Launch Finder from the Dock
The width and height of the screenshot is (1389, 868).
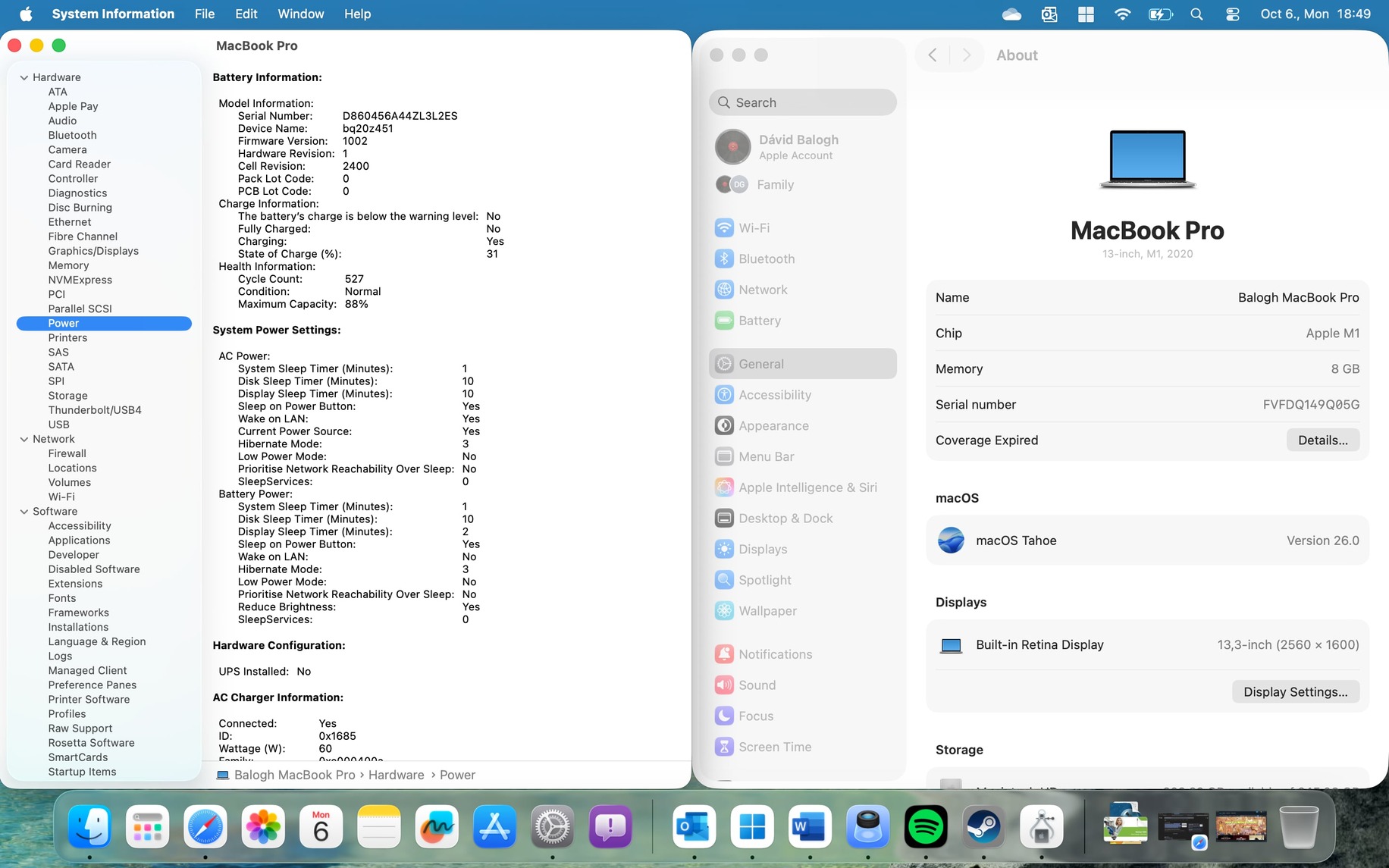click(x=89, y=826)
